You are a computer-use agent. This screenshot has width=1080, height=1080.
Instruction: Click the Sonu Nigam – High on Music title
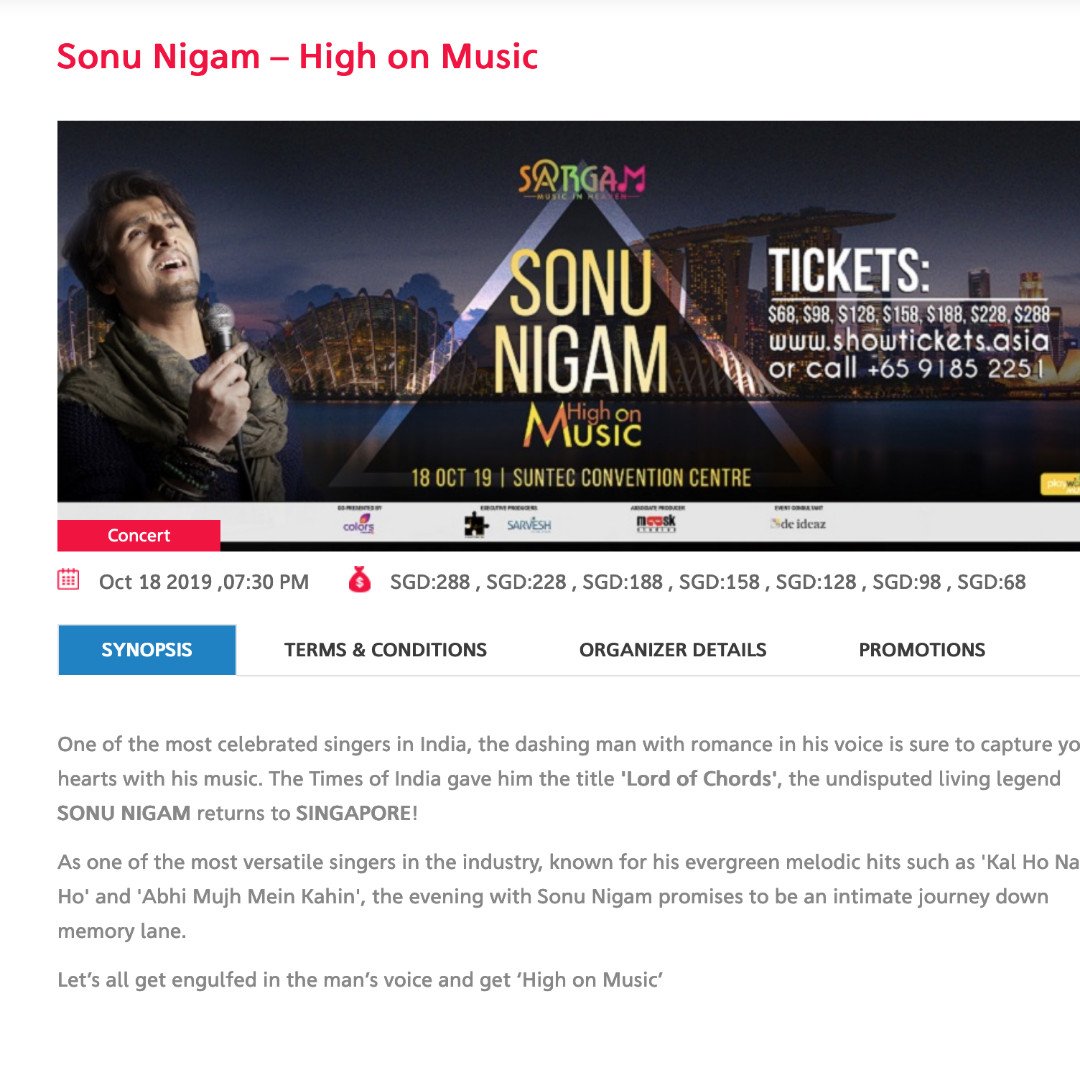pos(298,56)
